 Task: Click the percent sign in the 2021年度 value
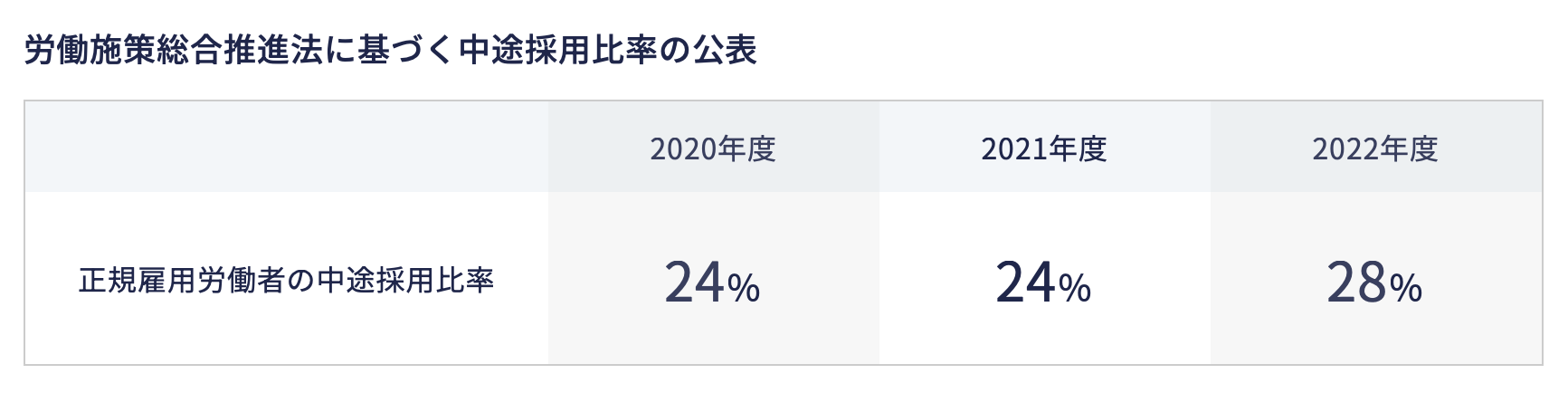[1075, 289]
